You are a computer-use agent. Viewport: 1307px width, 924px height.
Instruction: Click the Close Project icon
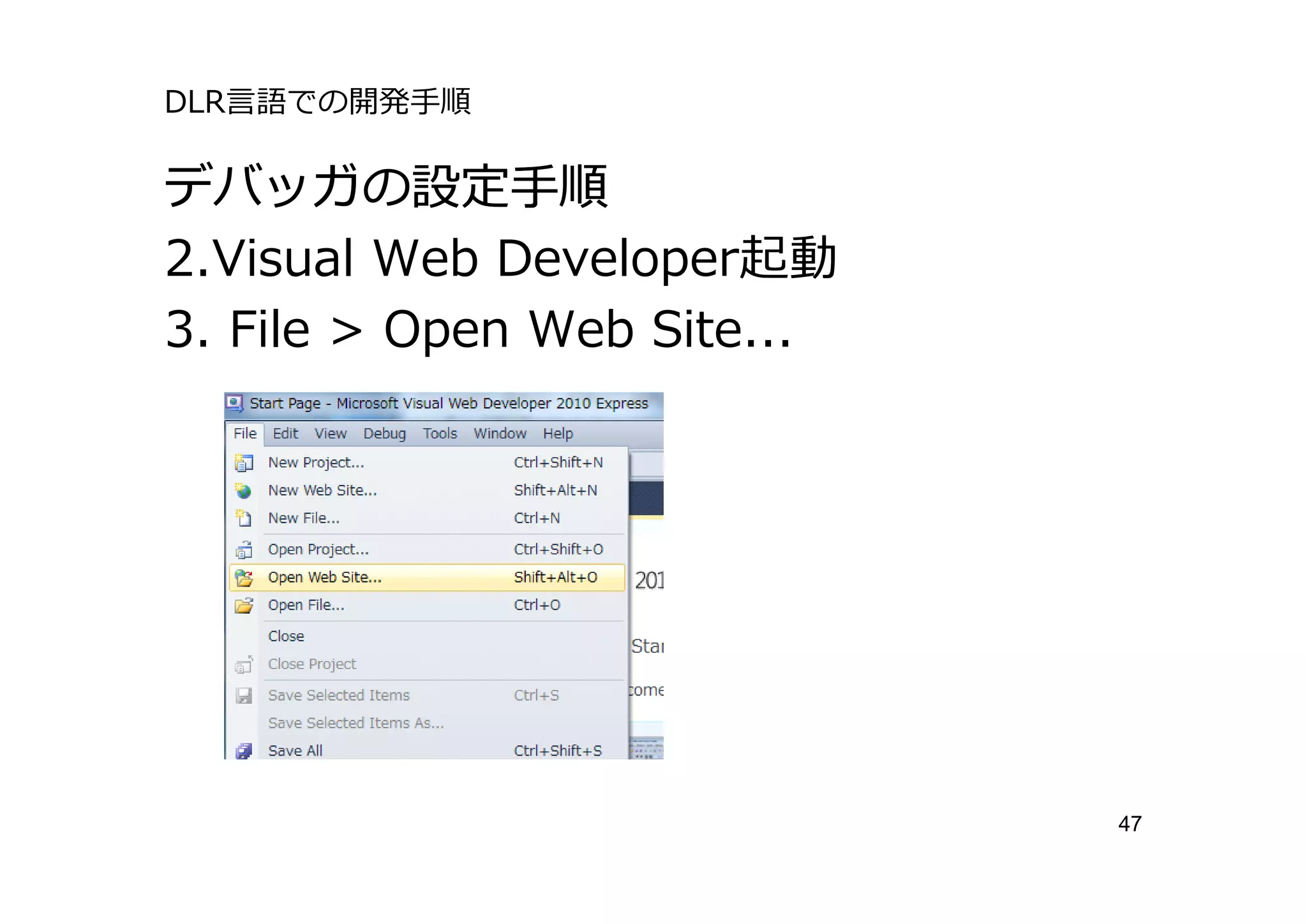(244, 664)
